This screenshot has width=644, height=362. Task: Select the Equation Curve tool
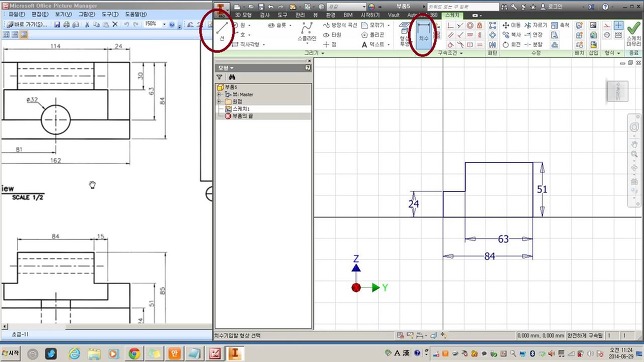(x=340, y=25)
